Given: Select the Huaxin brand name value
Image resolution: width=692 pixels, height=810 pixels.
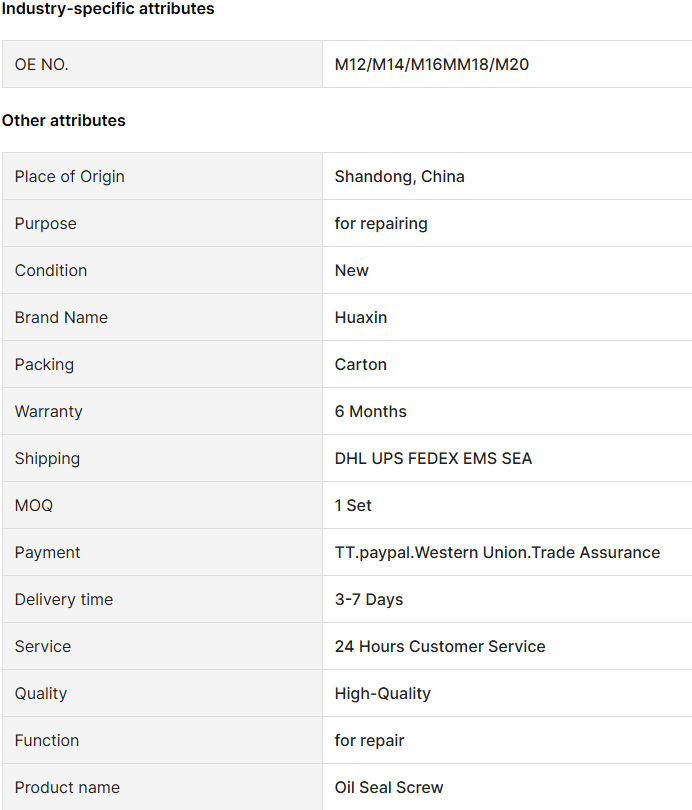Looking at the screenshot, I should (x=360, y=318).
